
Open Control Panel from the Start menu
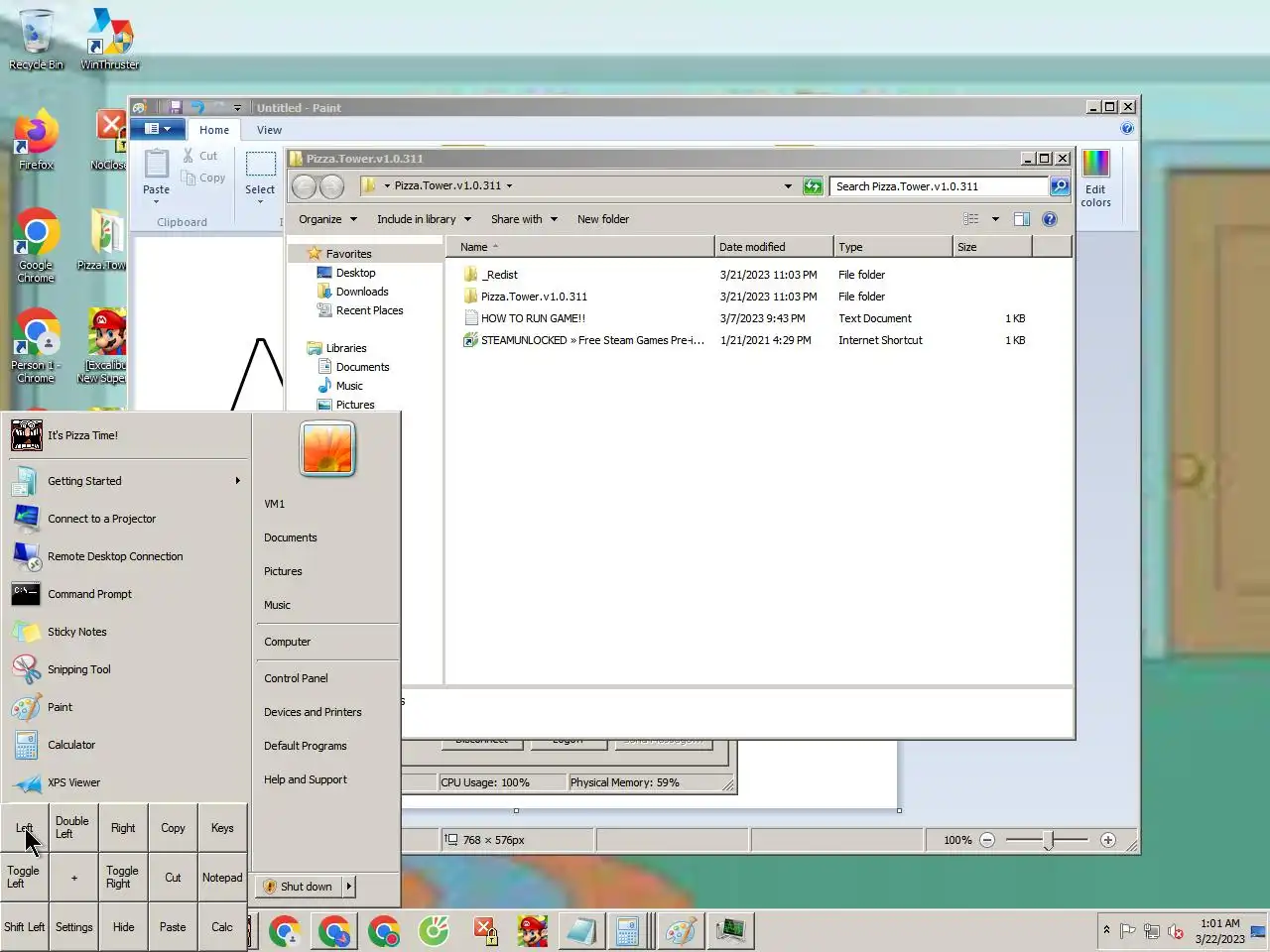click(326, 678)
